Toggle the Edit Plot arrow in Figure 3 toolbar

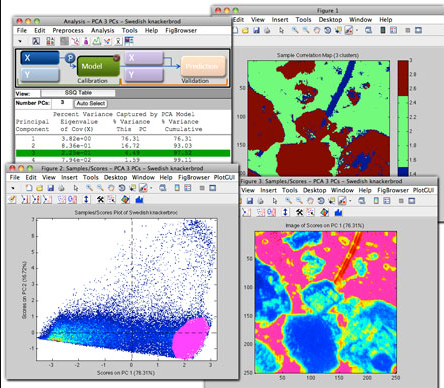275,201
